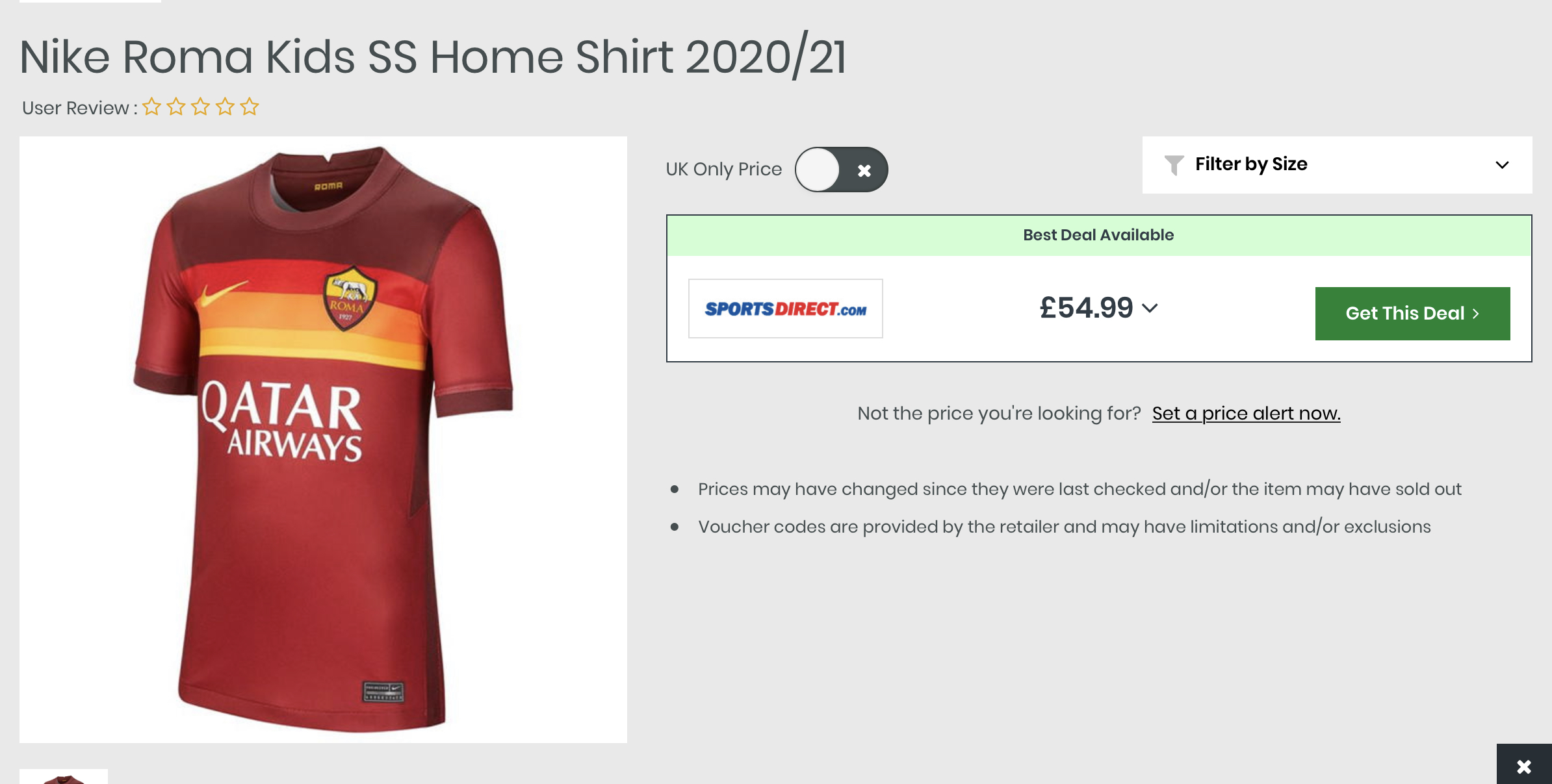The image size is (1552, 784).
Task: Give a five-star user rating
Action: click(250, 107)
